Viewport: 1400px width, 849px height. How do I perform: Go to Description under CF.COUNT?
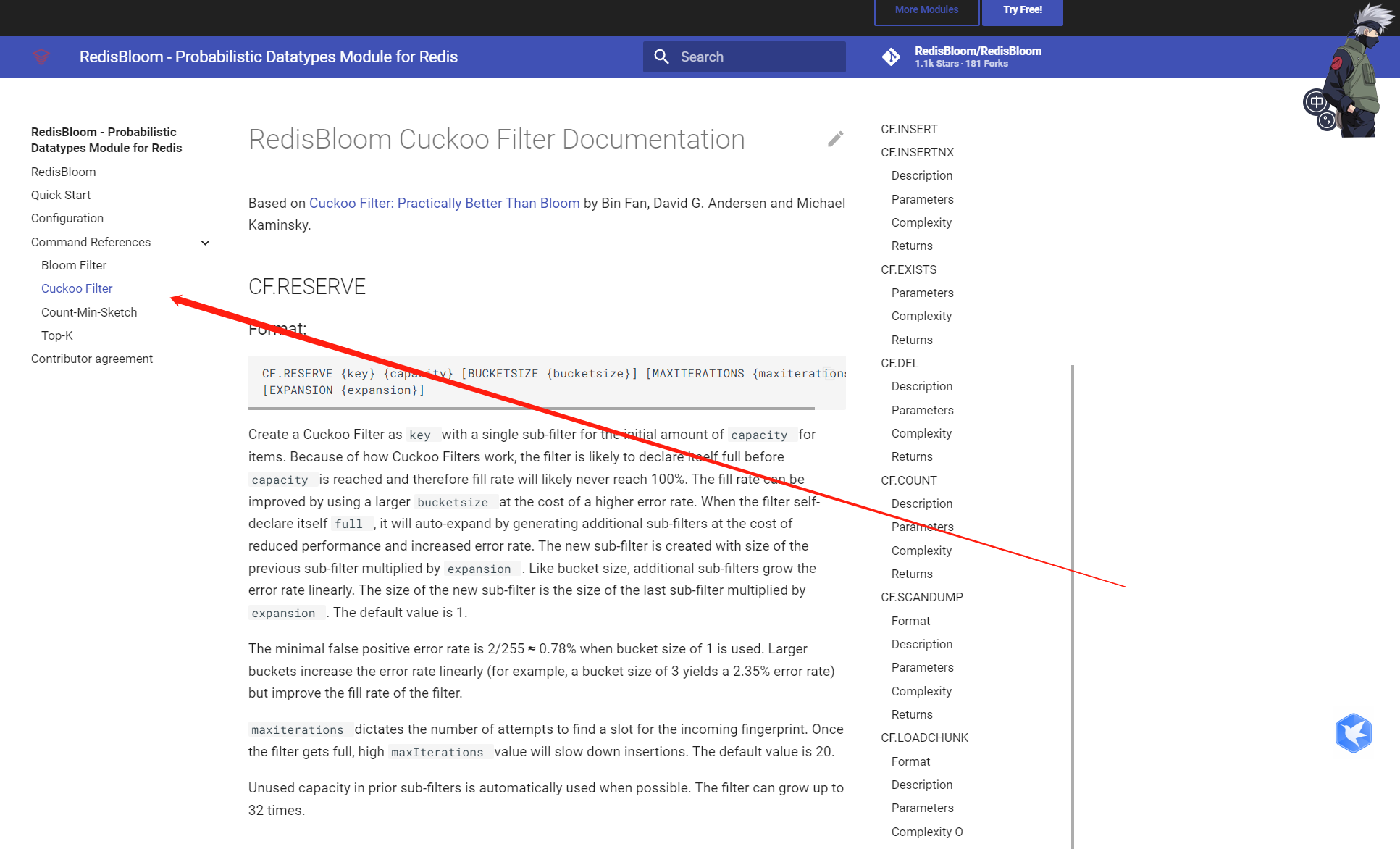pyautogui.click(x=922, y=503)
